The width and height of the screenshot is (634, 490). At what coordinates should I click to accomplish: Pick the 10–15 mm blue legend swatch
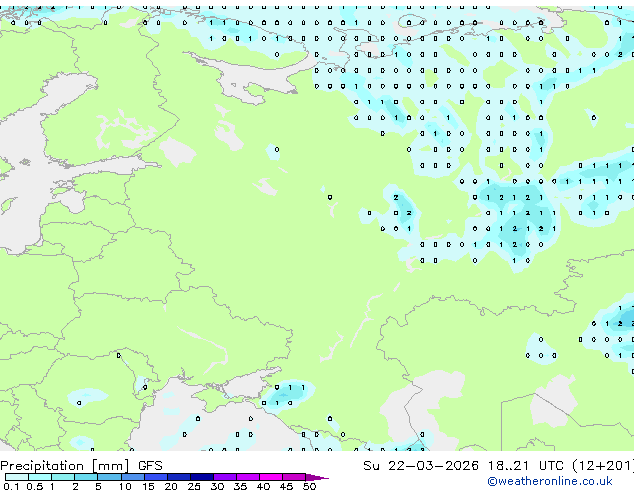coord(133,477)
